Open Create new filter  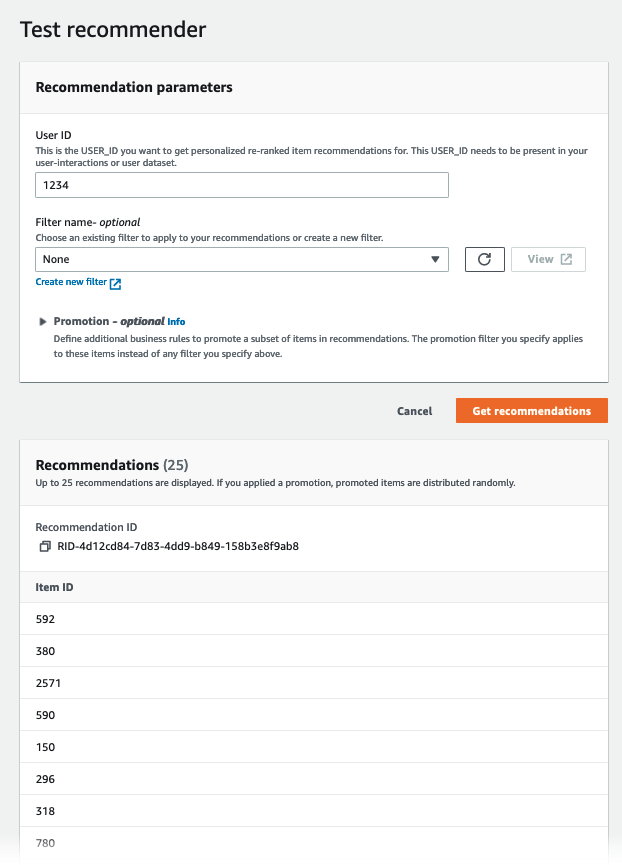pyautogui.click(x=72, y=282)
